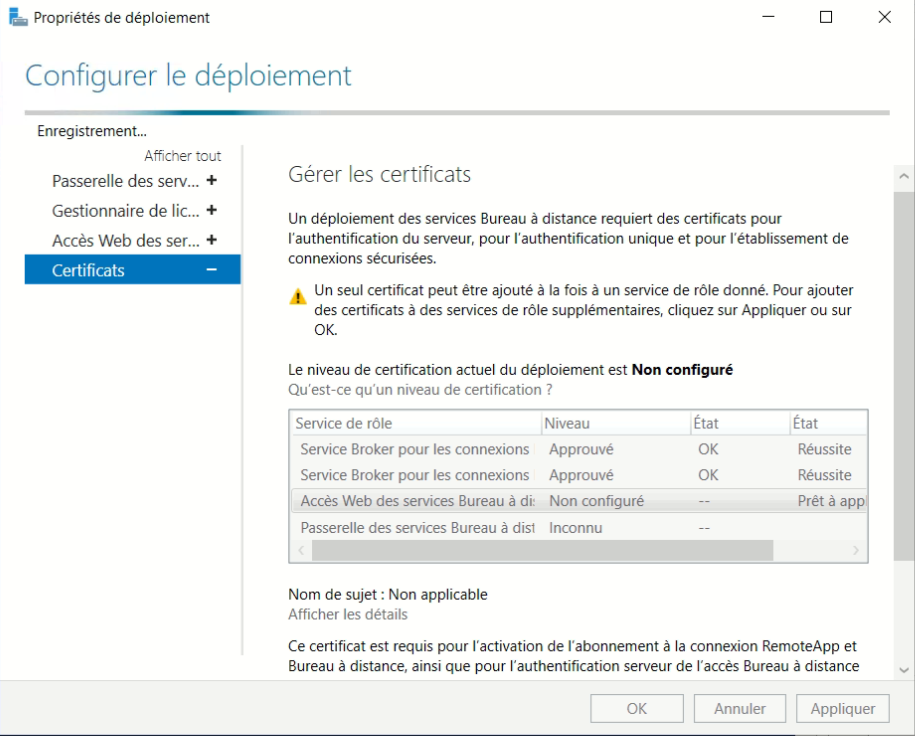Image resolution: width=915 pixels, height=736 pixels.
Task: Collapse the Certificats section
Action: tap(211, 270)
